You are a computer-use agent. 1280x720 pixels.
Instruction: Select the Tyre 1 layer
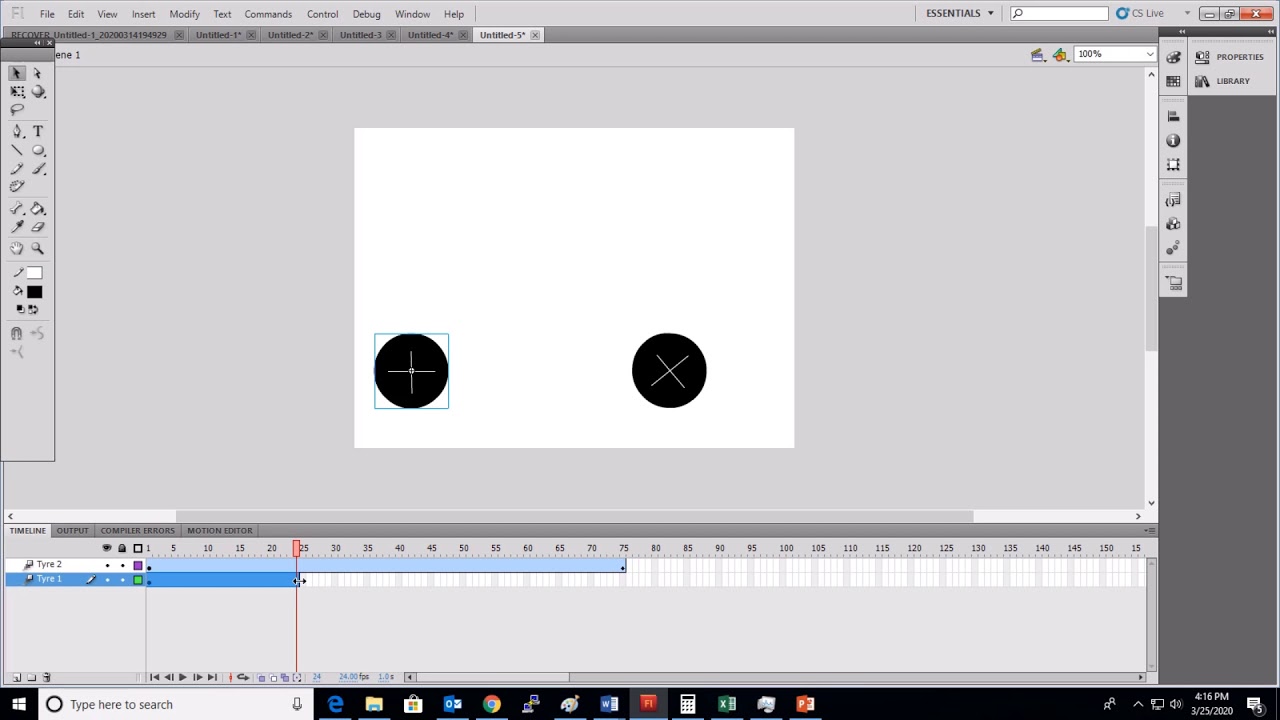click(x=49, y=580)
